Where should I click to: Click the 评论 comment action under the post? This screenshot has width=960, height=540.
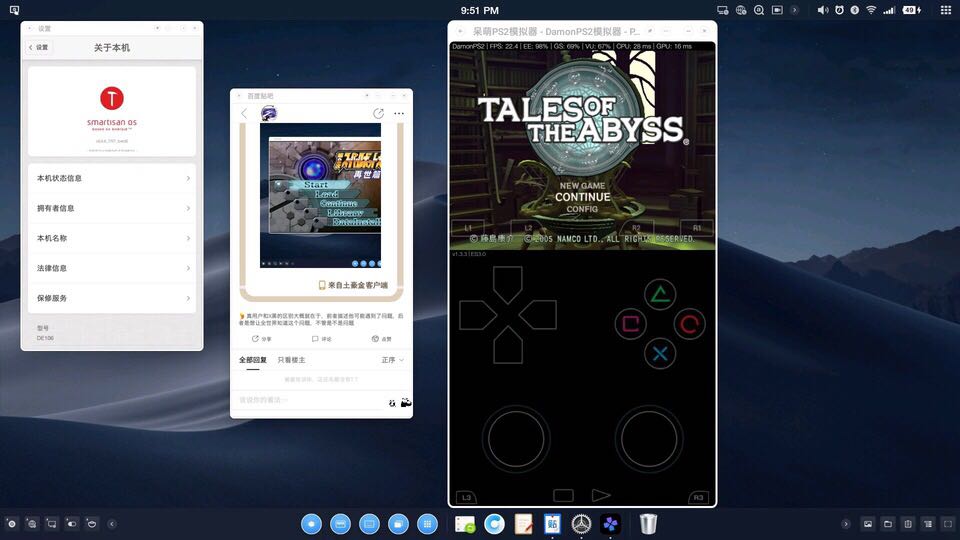(321, 339)
